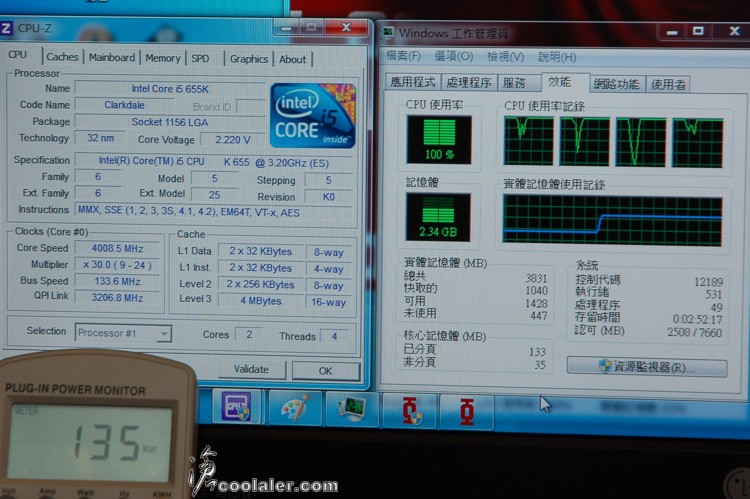Click the Name field 'Intel Core i5 655K'
This screenshot has width=750, height=499.
pos(170,89)
